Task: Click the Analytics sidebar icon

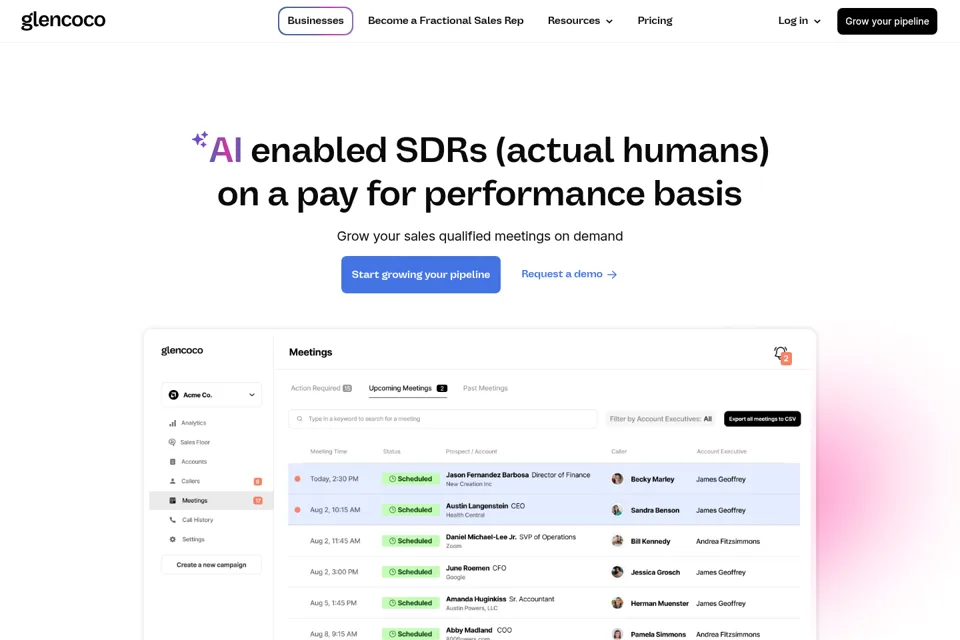Action: tap(173, 423)
